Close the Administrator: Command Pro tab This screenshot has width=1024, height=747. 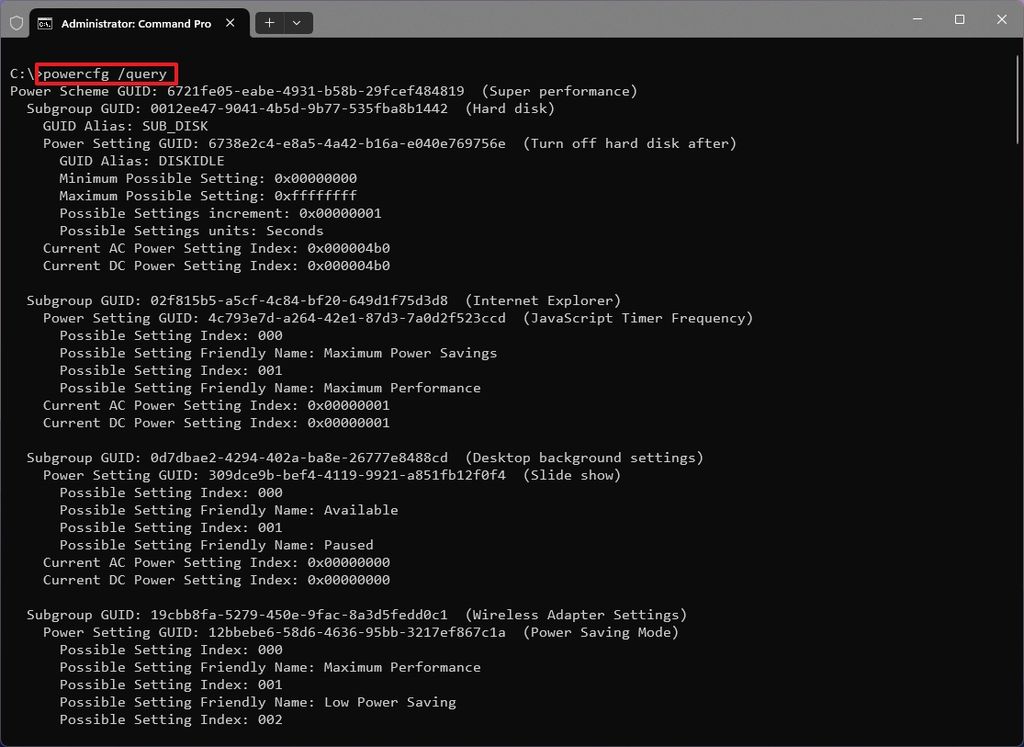(x=230, y=22)
